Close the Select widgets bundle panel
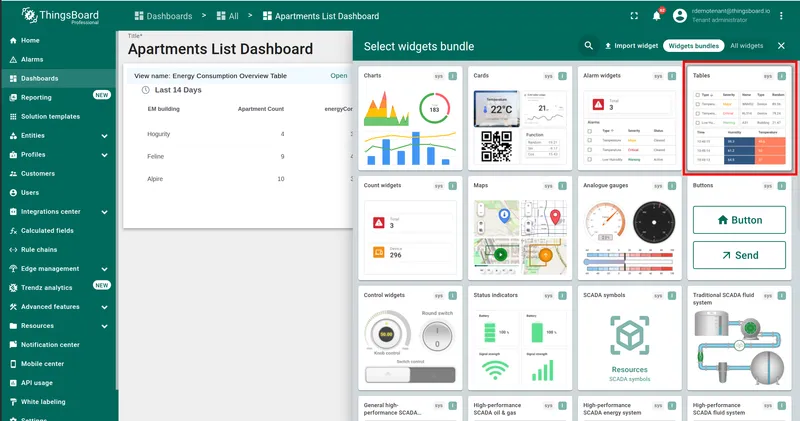This screenshot has height=421, width=800. point(781,46)
